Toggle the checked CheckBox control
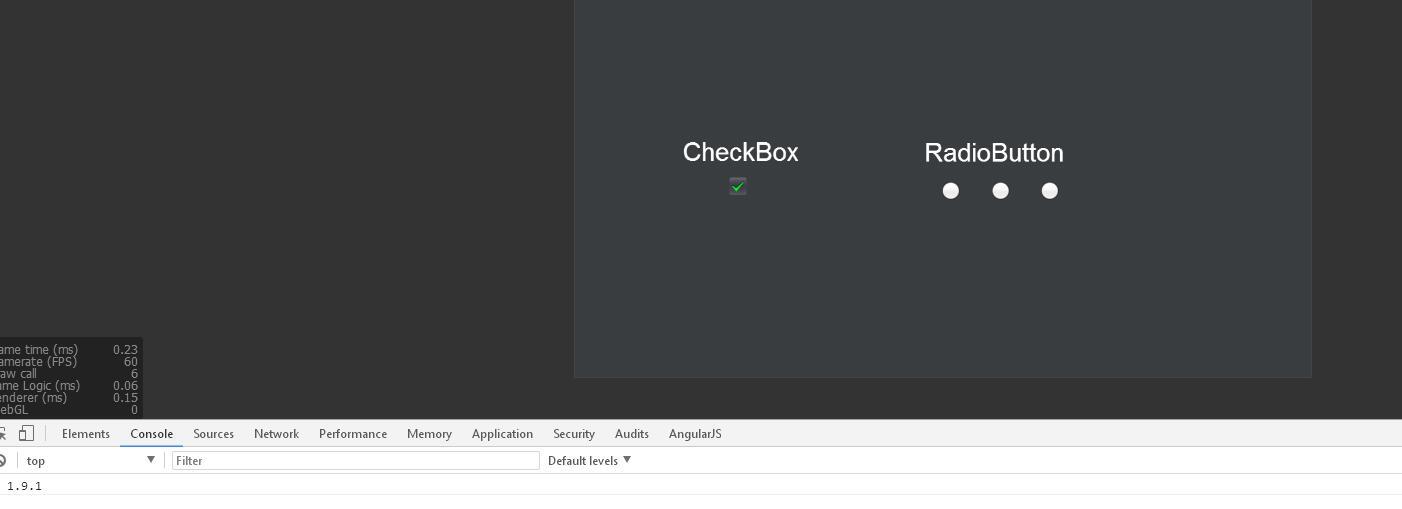Screen dimensions: 1402x509 pyautogui.click(x=738, y=186)
